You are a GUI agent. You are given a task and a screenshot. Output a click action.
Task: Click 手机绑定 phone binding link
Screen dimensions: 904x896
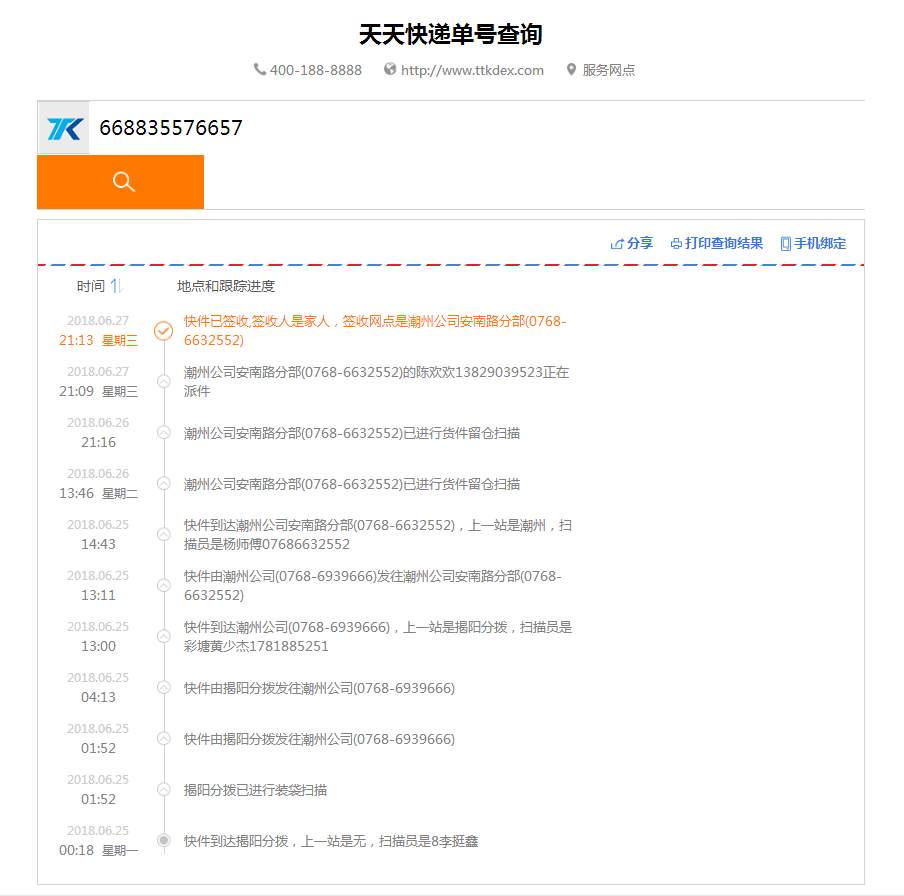point(820,243)
